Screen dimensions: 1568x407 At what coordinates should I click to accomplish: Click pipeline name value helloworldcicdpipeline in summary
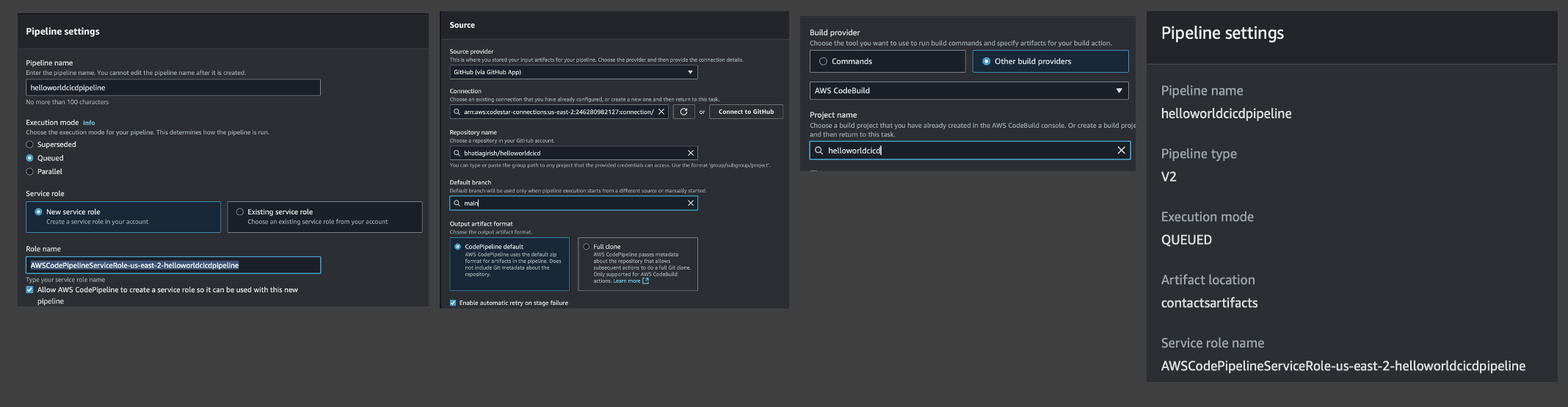point(1226,114)
